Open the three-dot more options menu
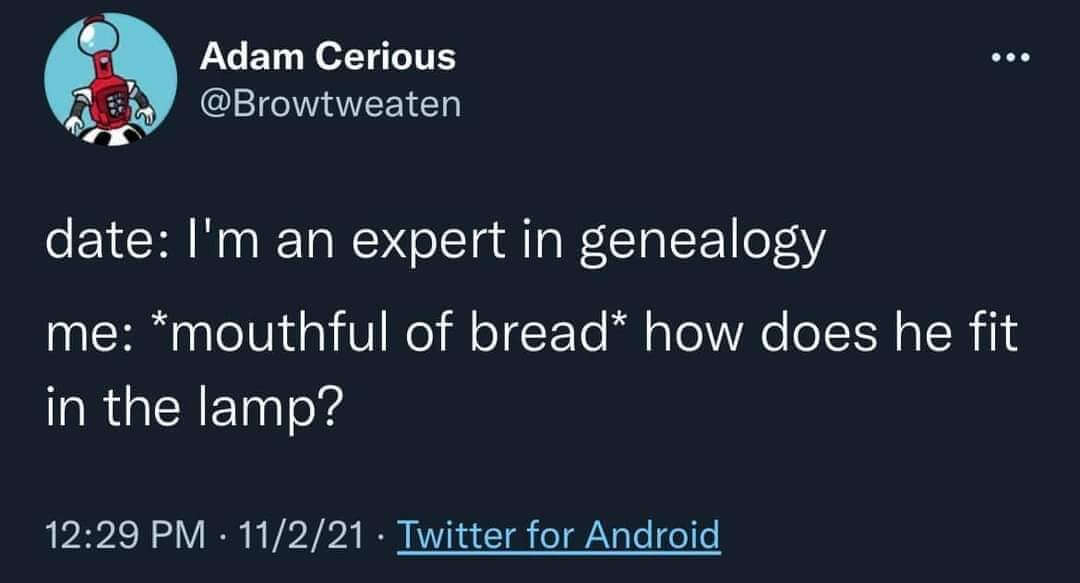 tap(1009, 56)
